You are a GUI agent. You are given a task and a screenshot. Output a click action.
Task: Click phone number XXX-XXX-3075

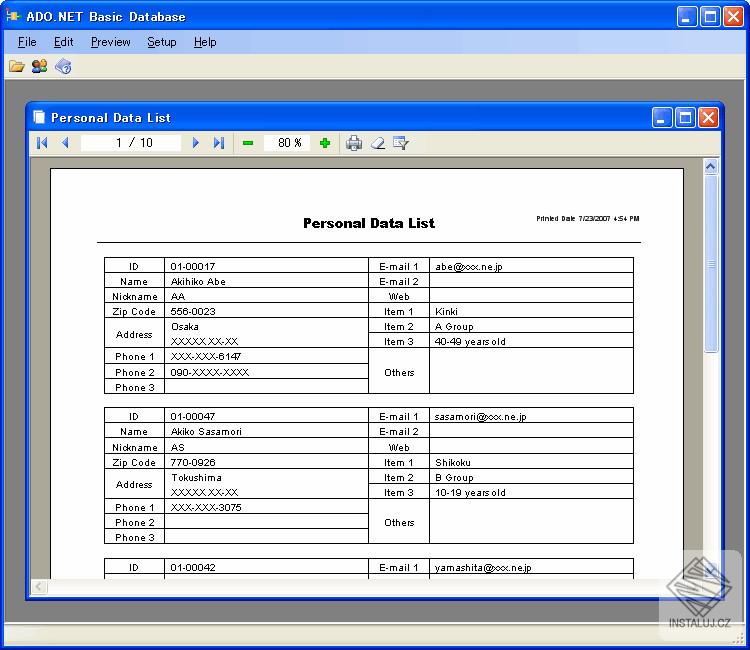(206, 507)
